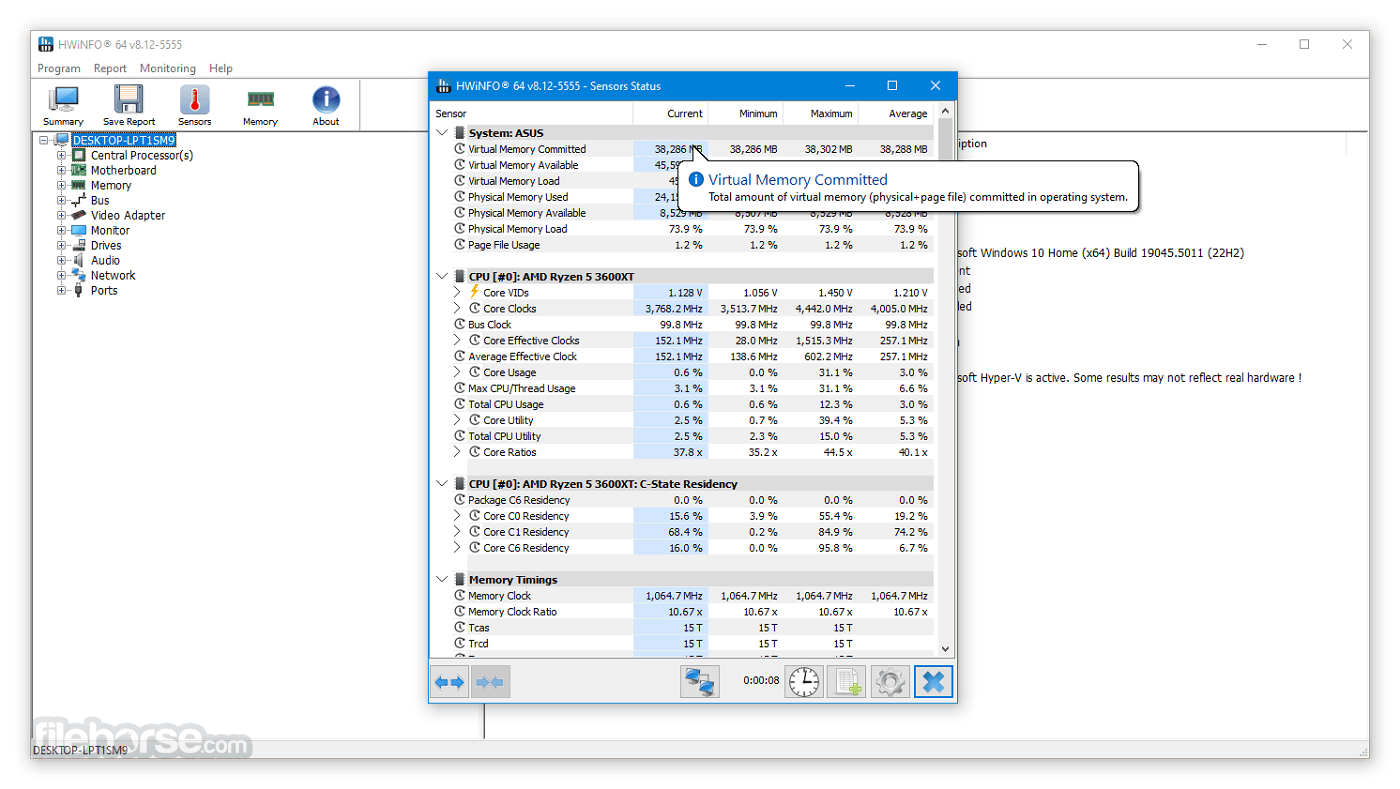Open the Program menu
Screen dimensions: 1400x789
tap(59, 69)
